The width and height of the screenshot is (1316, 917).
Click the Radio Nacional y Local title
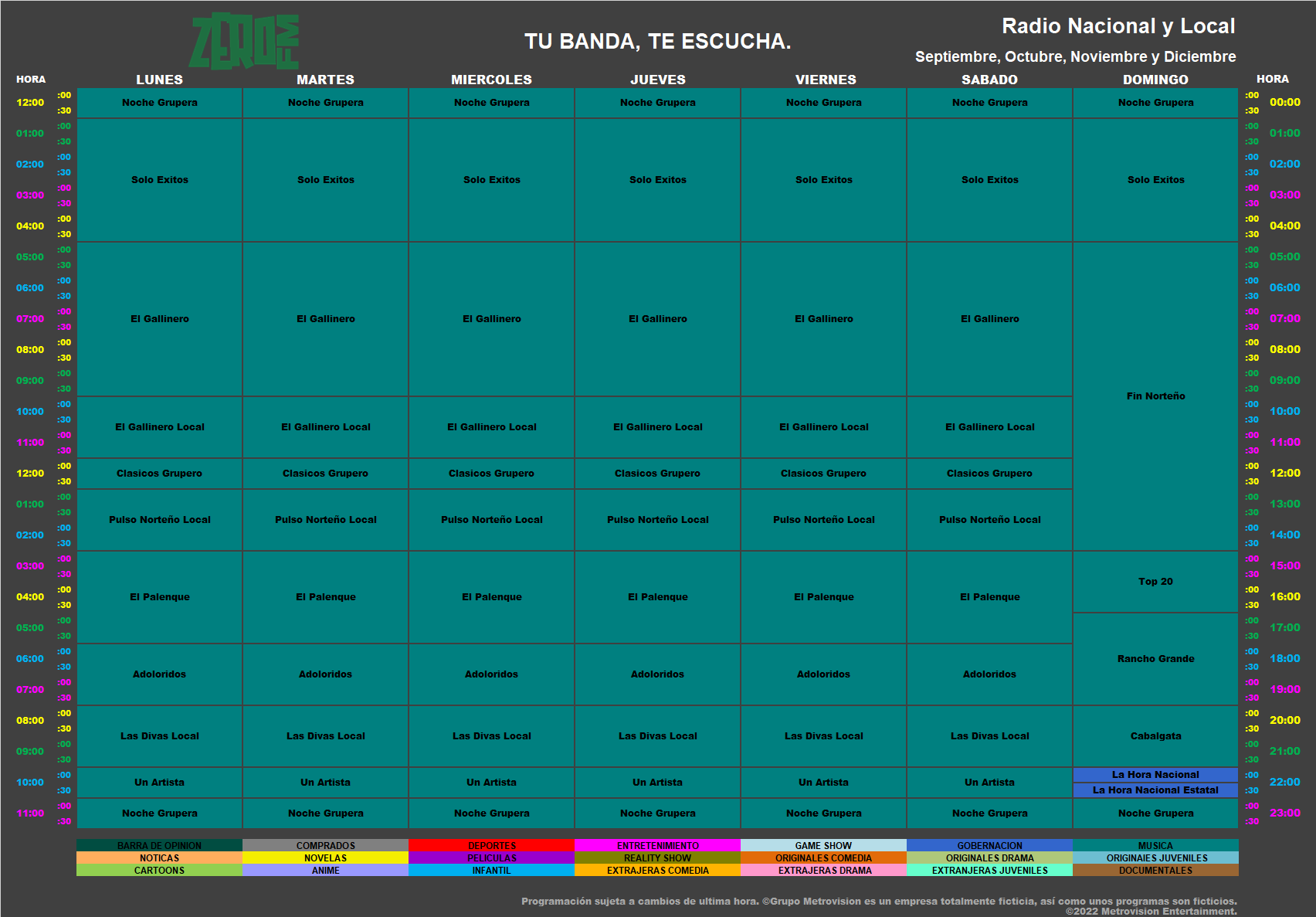tap(1118, 26)
